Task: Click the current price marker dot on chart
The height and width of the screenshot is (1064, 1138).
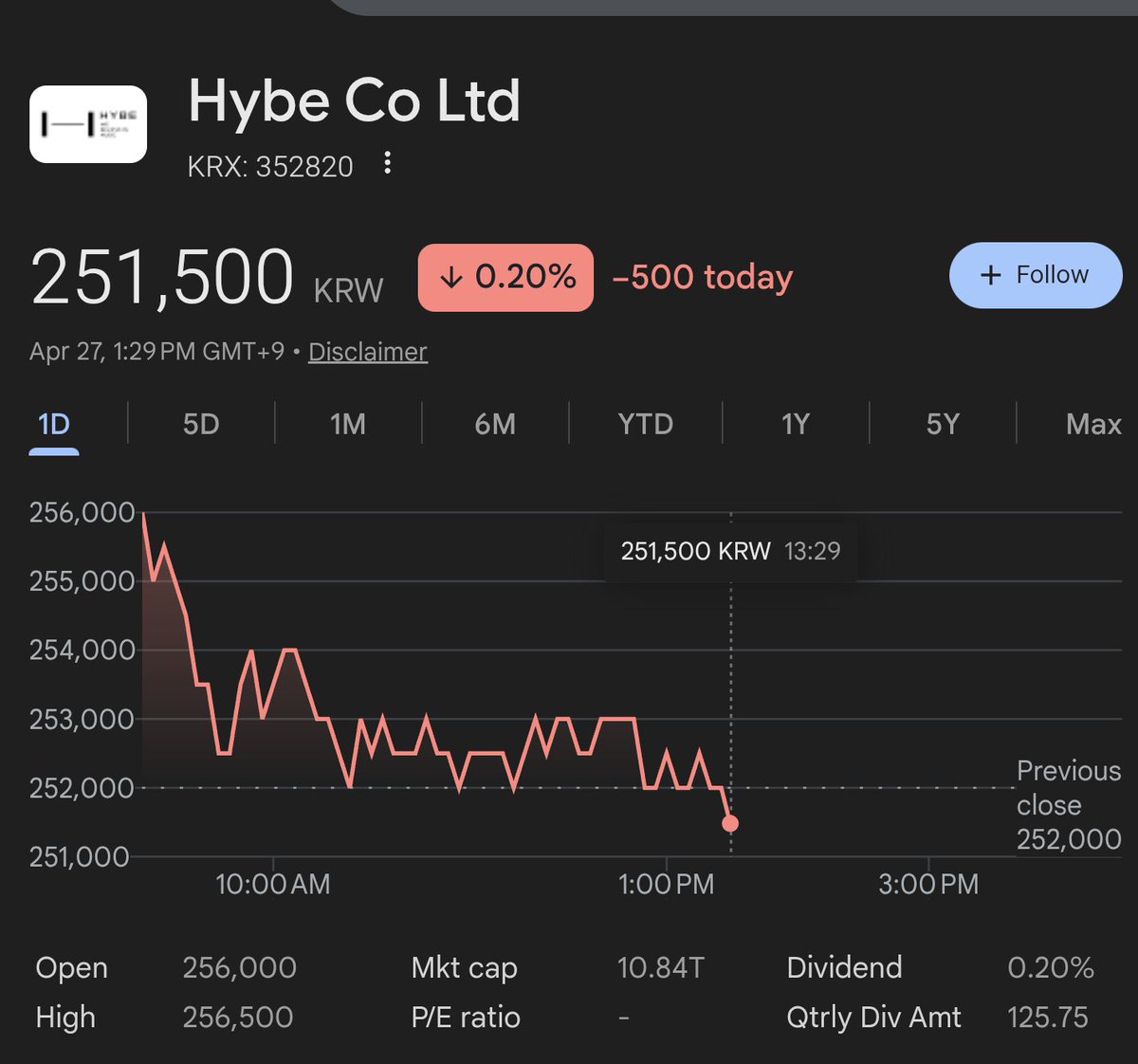Action: [x=729, y=823]
